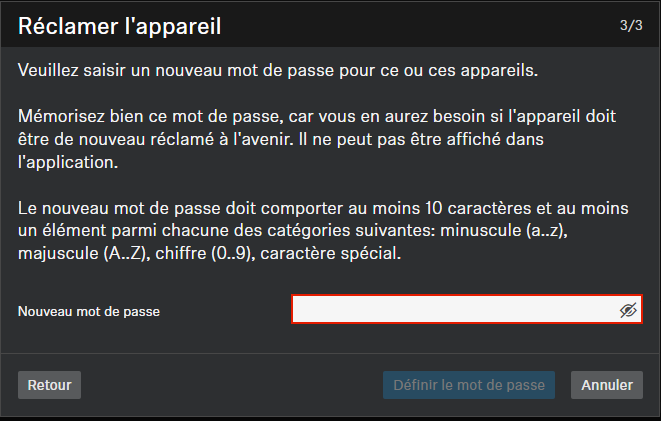Image resolution: width=661 pixels, height=421 pixels.
Task: Toggle password visibility with the crossed-eye icon
Action: (628, 310)
